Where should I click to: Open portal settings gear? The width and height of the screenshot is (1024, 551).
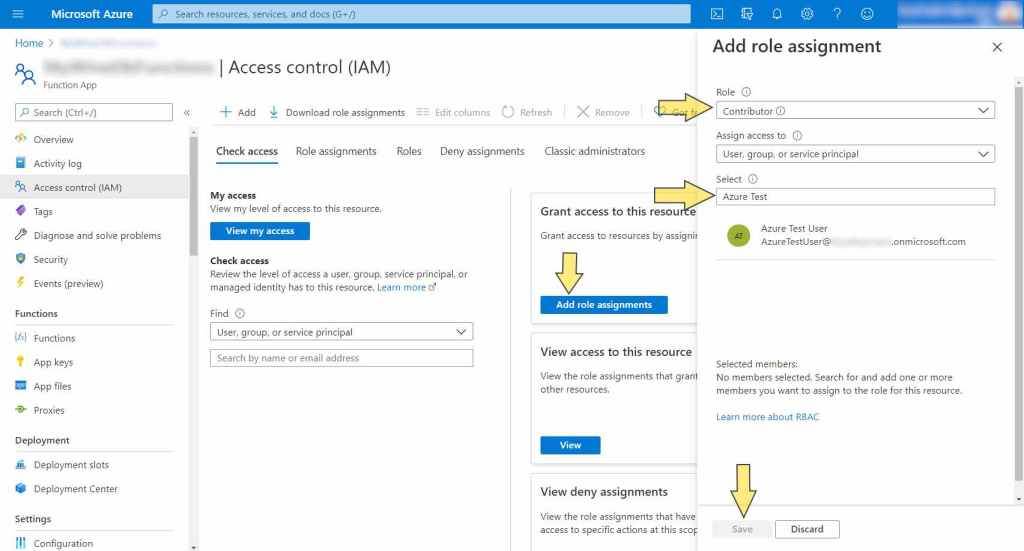(807, 14)
